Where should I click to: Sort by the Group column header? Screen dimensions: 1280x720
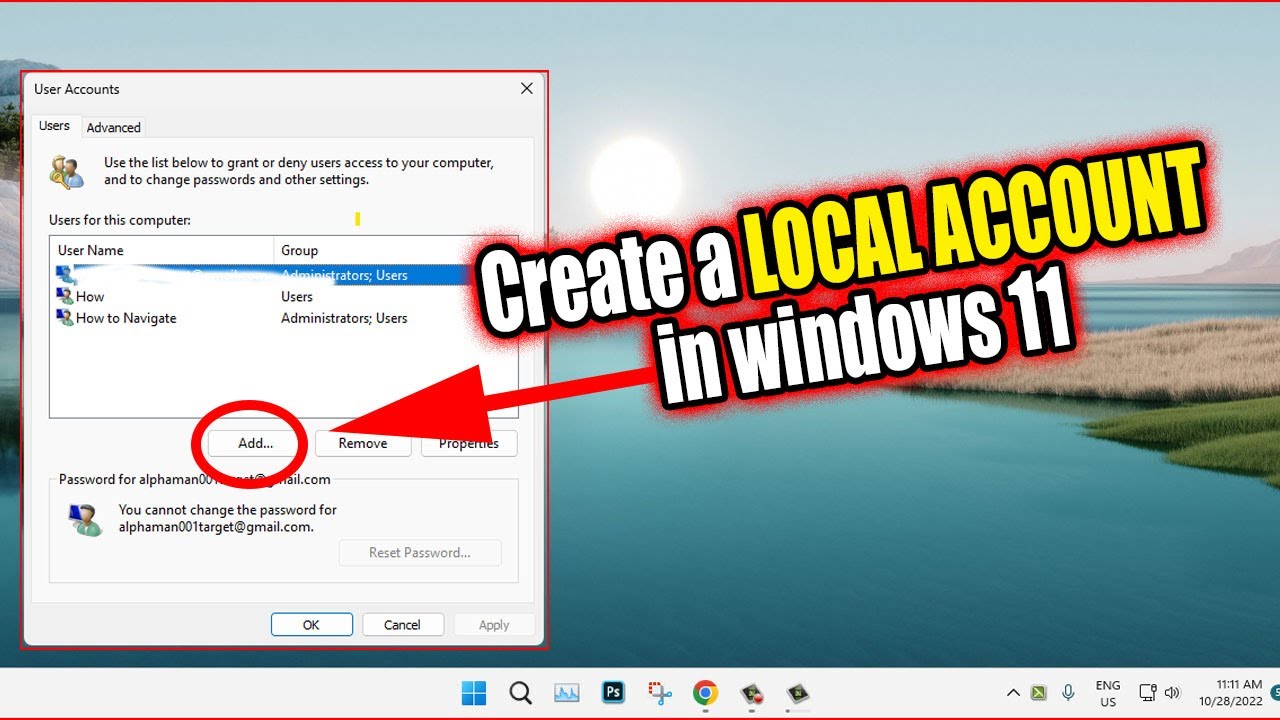(x=396, y=250)
